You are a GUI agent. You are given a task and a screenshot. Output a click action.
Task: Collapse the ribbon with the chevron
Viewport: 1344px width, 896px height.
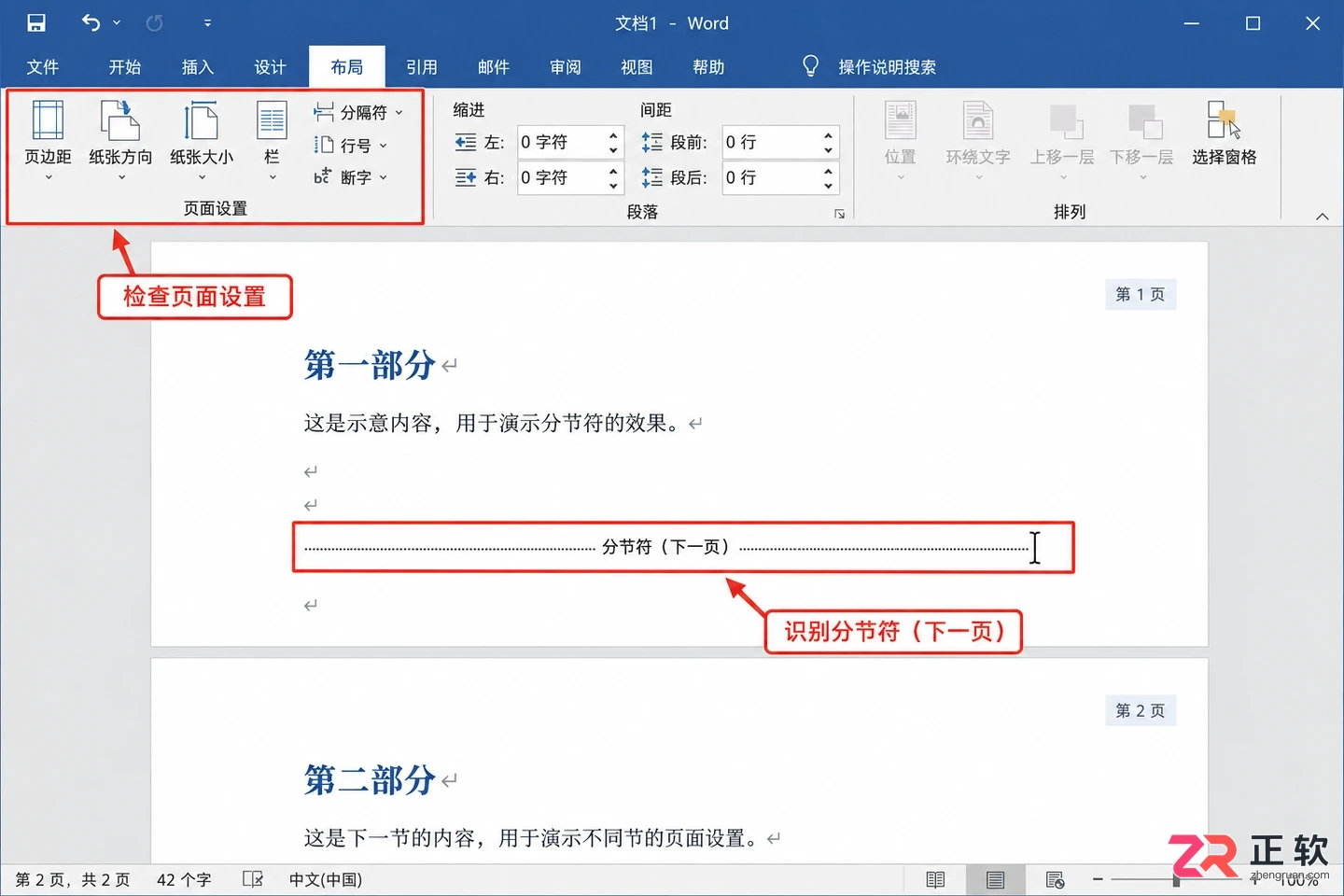[x=1322, y=217]
